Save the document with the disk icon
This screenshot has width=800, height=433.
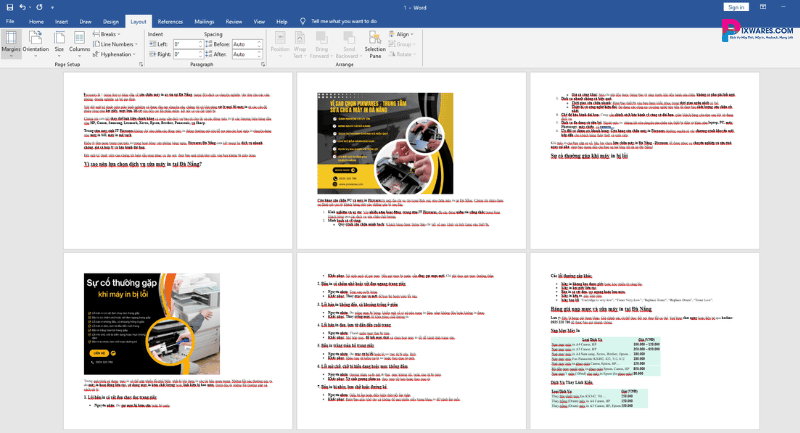pos(9,6)
